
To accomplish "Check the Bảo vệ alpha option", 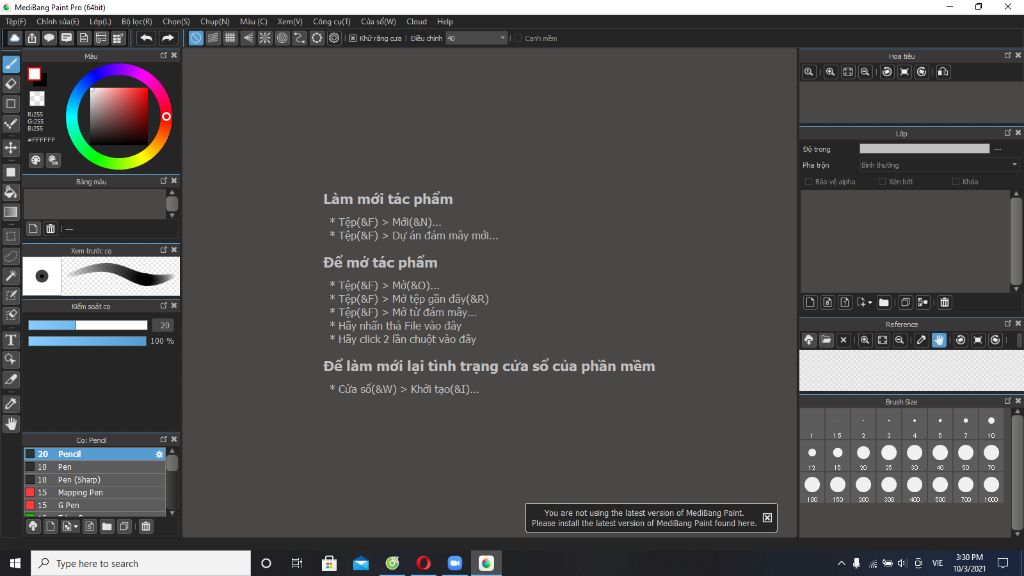I will pos(808,182).
